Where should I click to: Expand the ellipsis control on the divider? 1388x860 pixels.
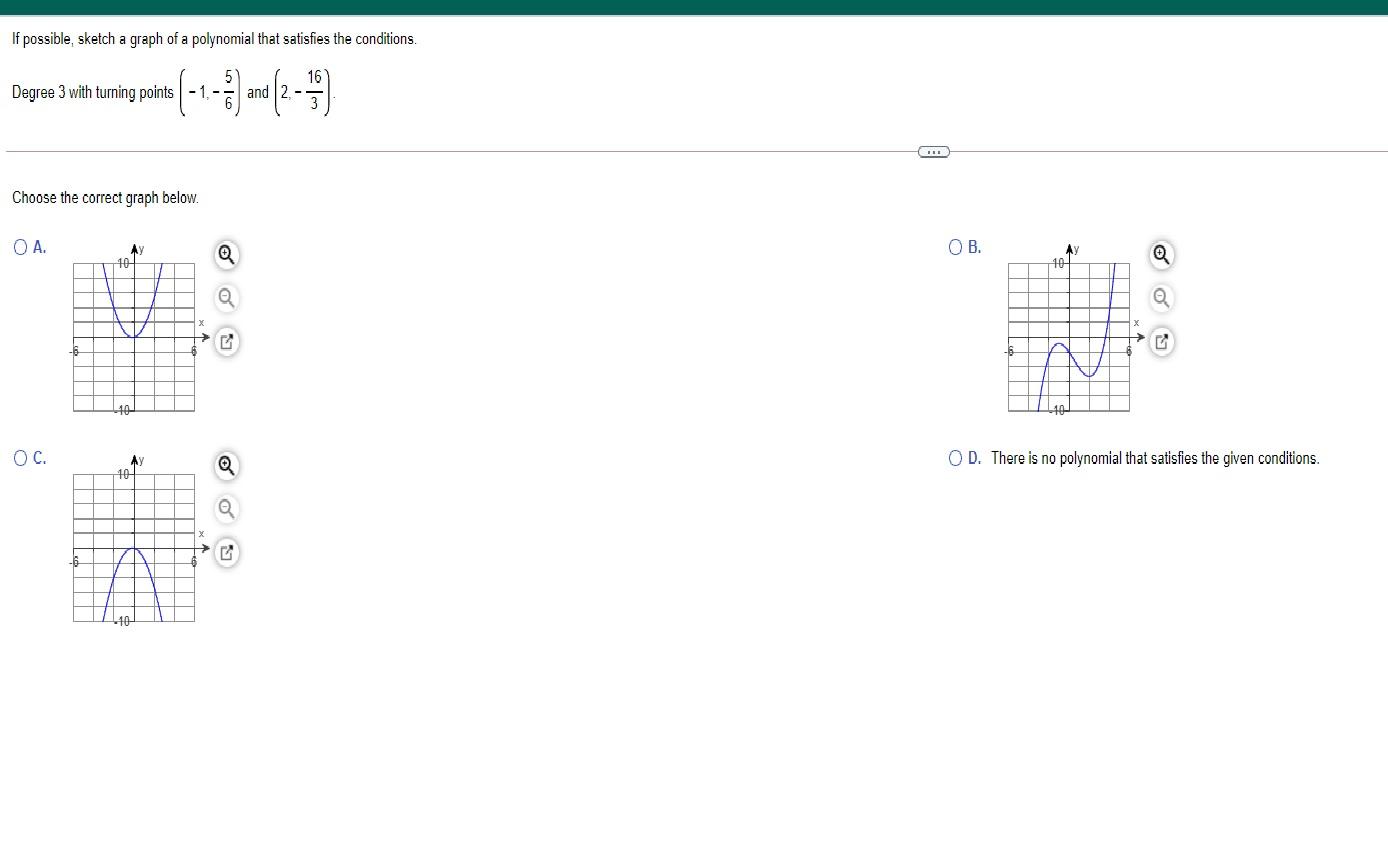(x=933, y=151)
